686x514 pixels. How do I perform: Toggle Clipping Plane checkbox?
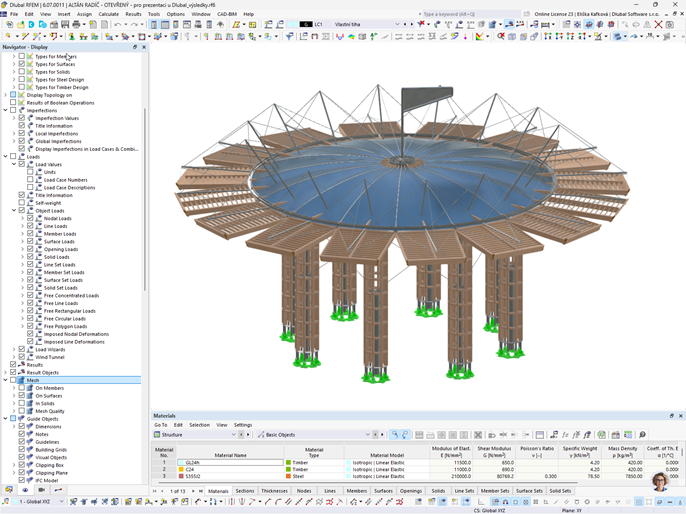coord(21,472)
